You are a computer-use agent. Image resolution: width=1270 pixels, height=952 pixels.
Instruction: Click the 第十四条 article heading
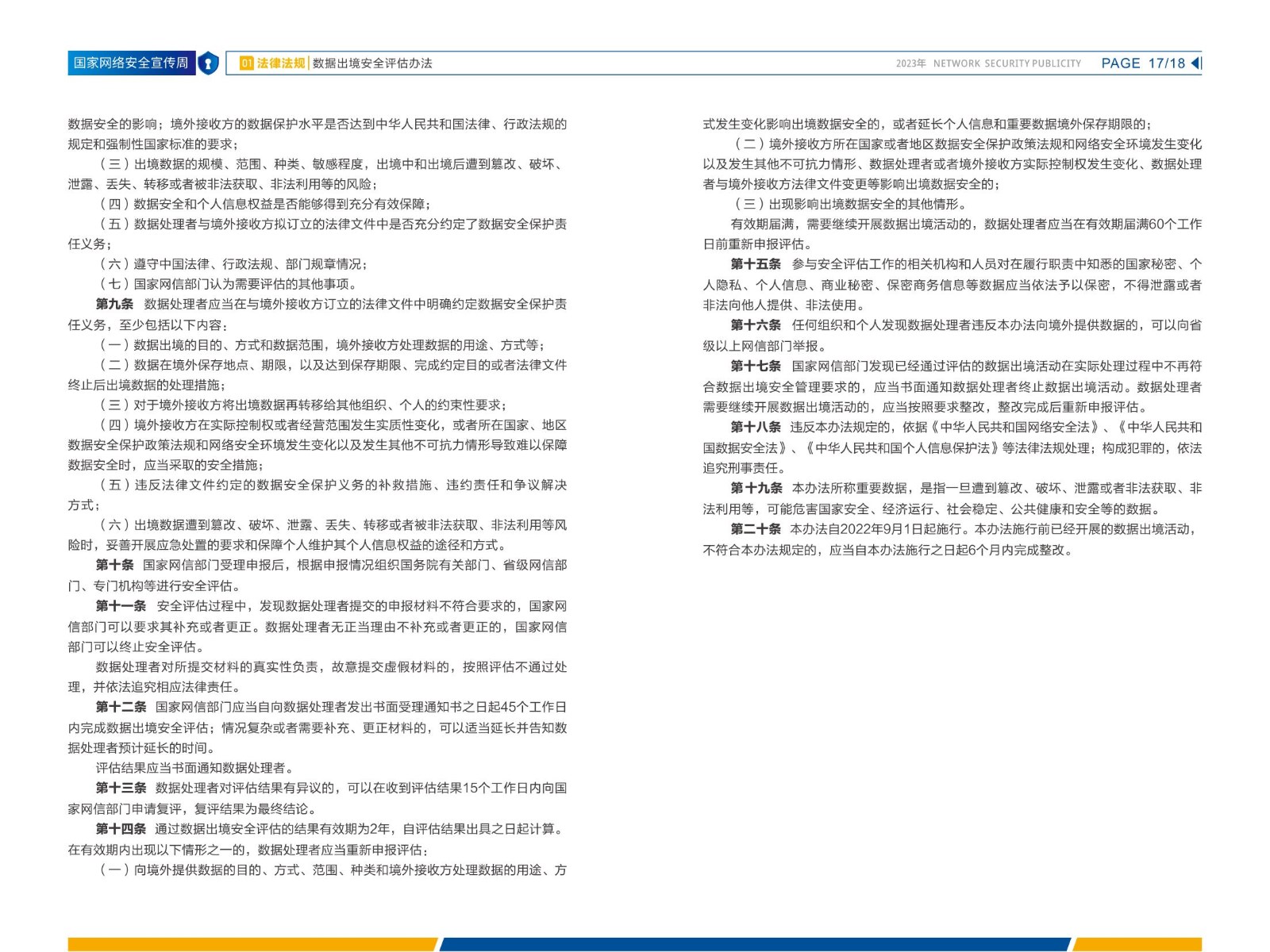tap(121, 829)
